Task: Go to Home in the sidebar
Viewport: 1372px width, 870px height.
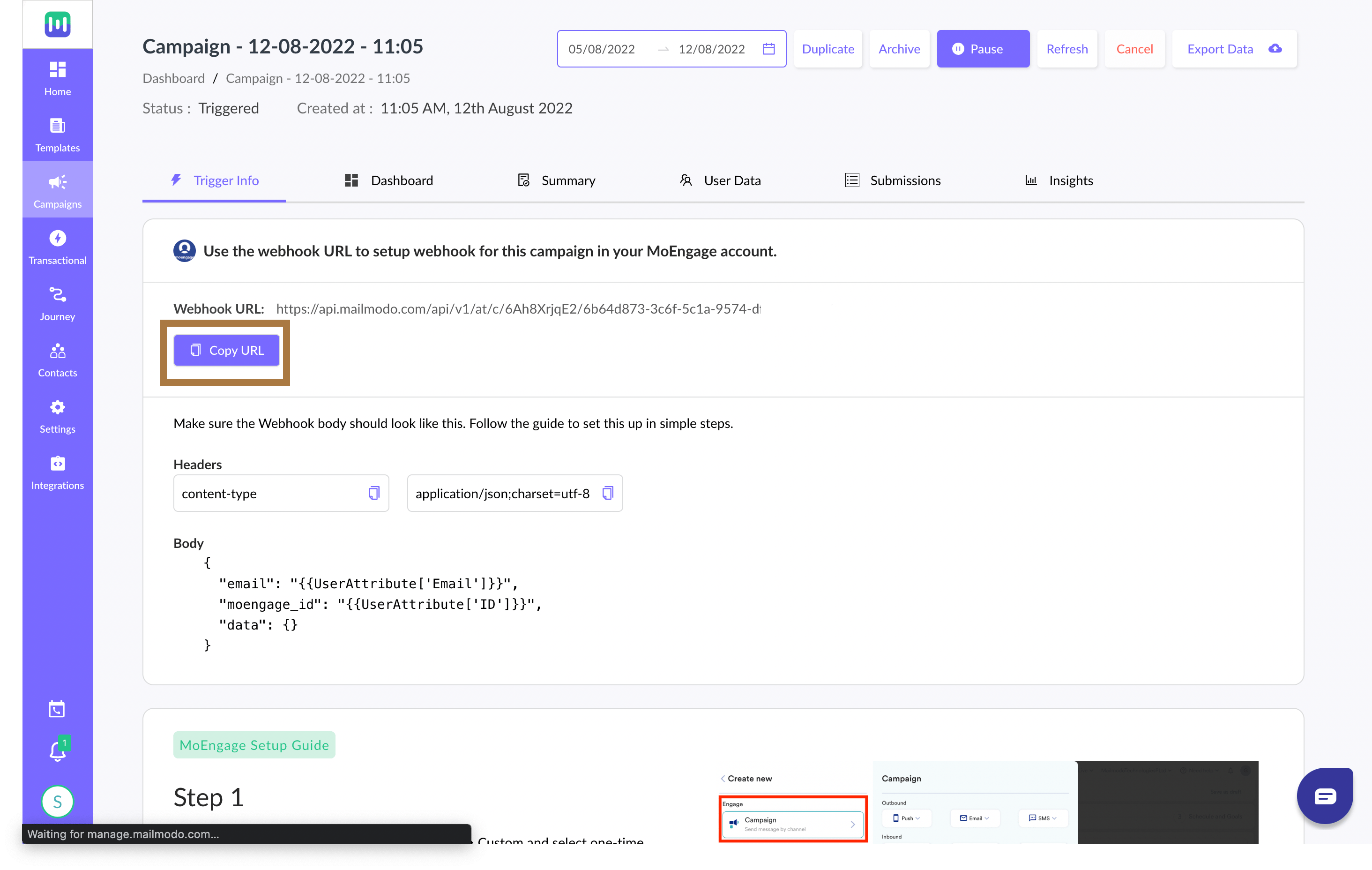Action: pos(58,78)
